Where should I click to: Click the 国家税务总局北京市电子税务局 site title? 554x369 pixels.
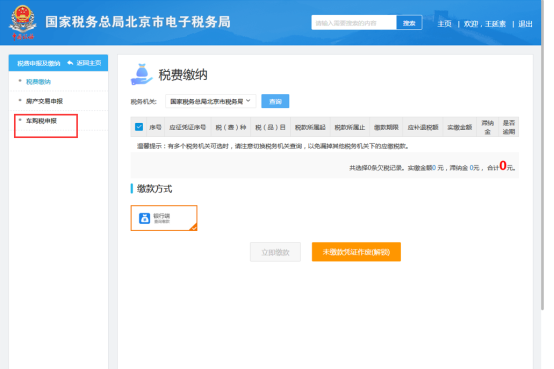pos(138,22)
